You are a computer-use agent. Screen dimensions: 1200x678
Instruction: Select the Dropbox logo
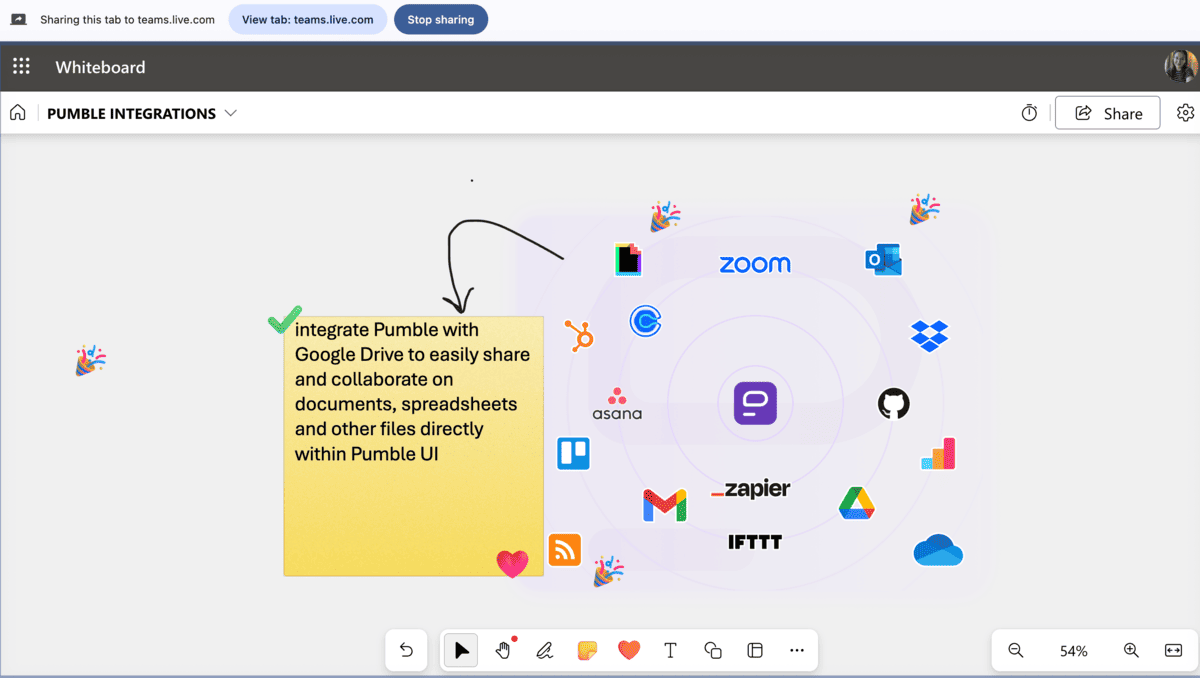click(929, 336)
